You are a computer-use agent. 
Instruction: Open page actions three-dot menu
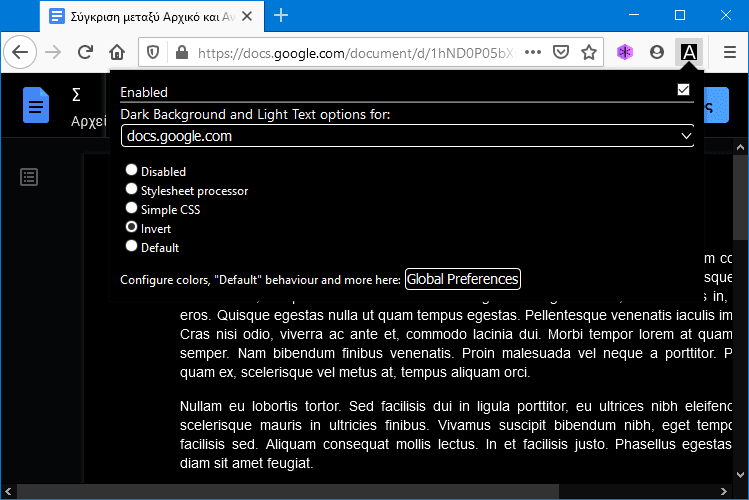point(533,52)
